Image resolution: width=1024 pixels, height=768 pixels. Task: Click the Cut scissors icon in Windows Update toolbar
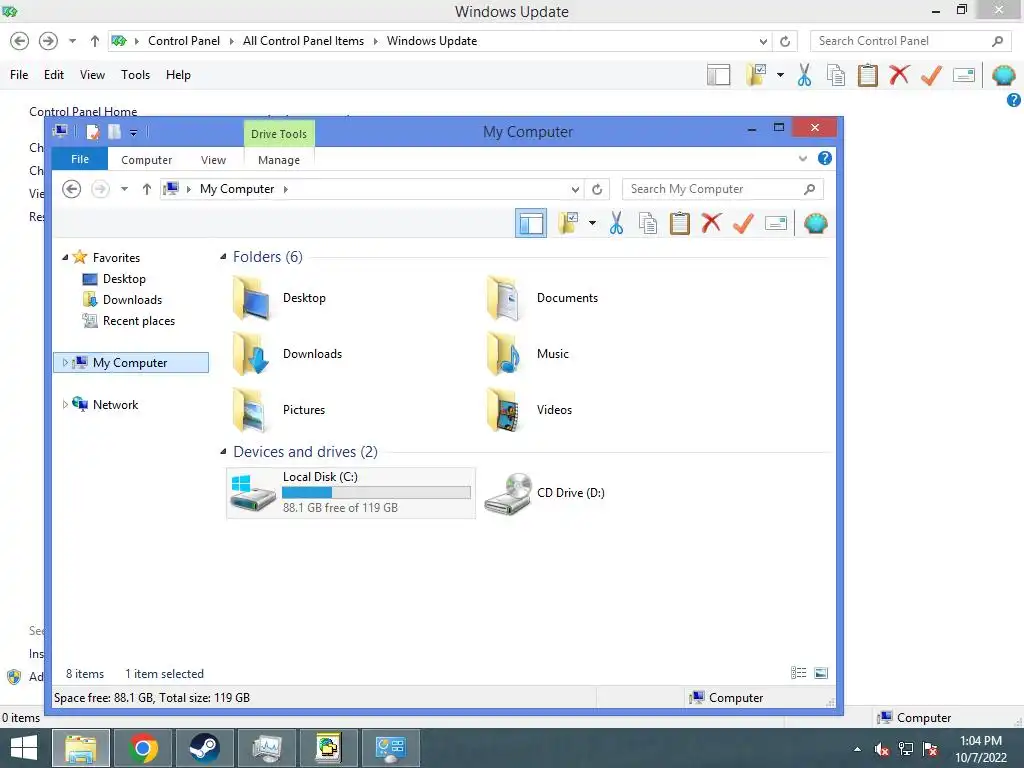point(804,75)
